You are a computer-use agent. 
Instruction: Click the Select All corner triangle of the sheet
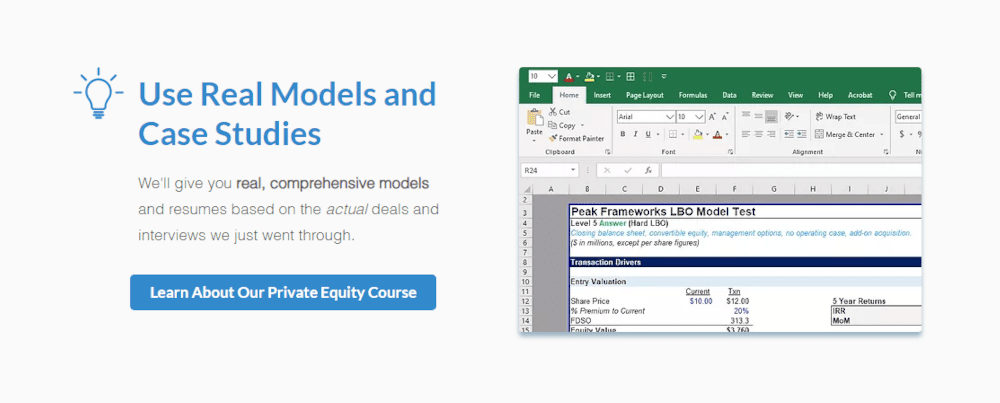[527, 189]
